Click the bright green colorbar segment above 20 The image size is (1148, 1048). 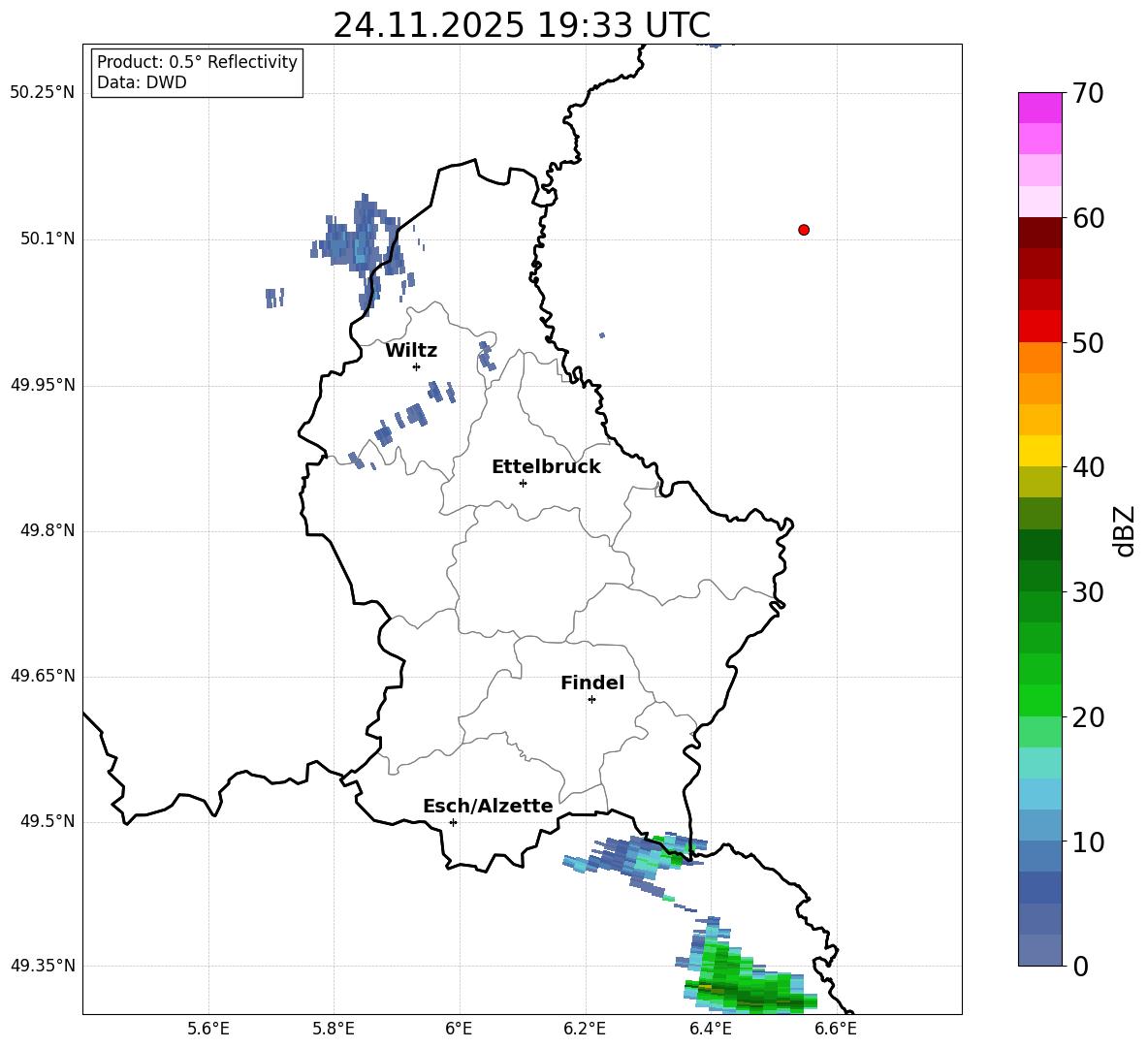[x=1039, y=700]
